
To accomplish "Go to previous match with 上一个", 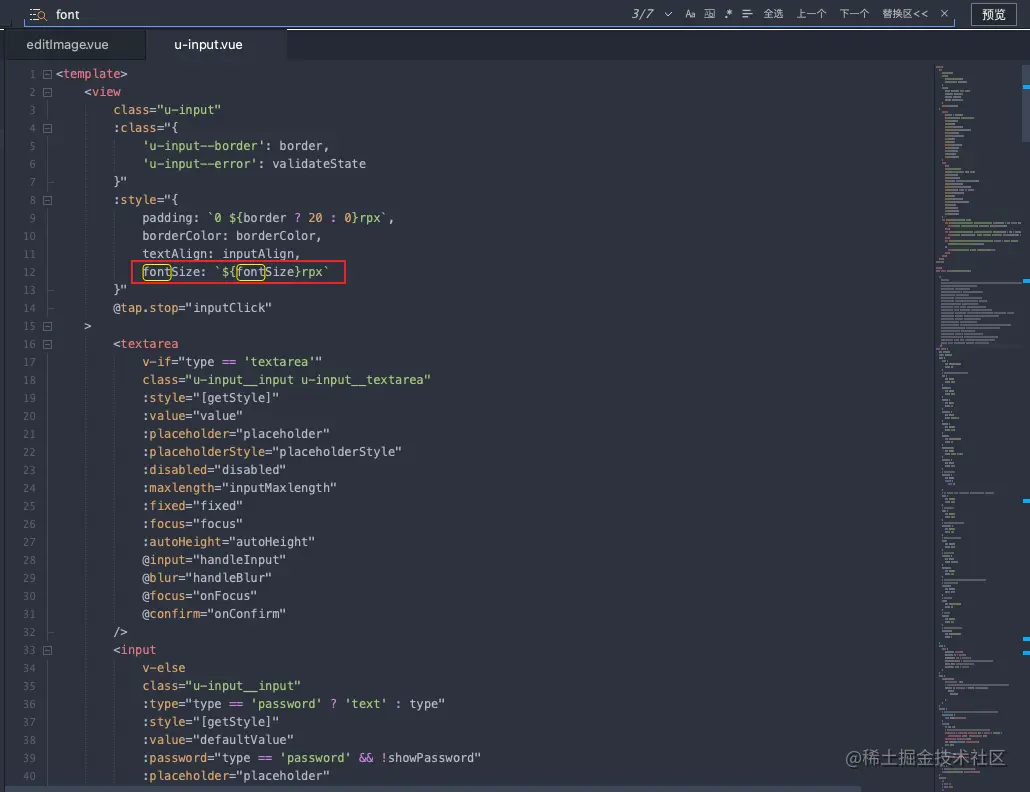I will pyautogui.click(x=811, y=14).
